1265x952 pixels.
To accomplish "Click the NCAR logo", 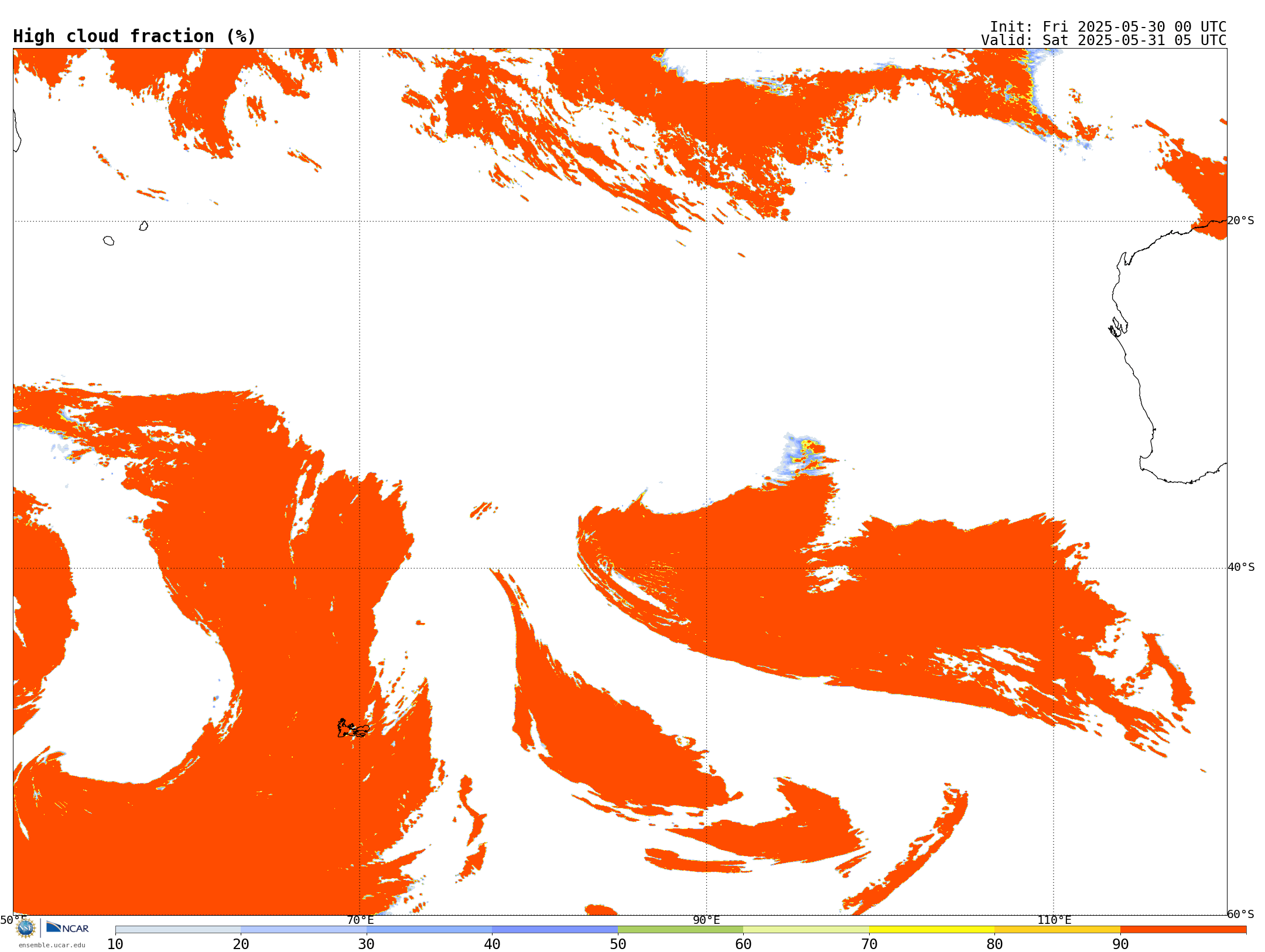I will click(67, 927).
